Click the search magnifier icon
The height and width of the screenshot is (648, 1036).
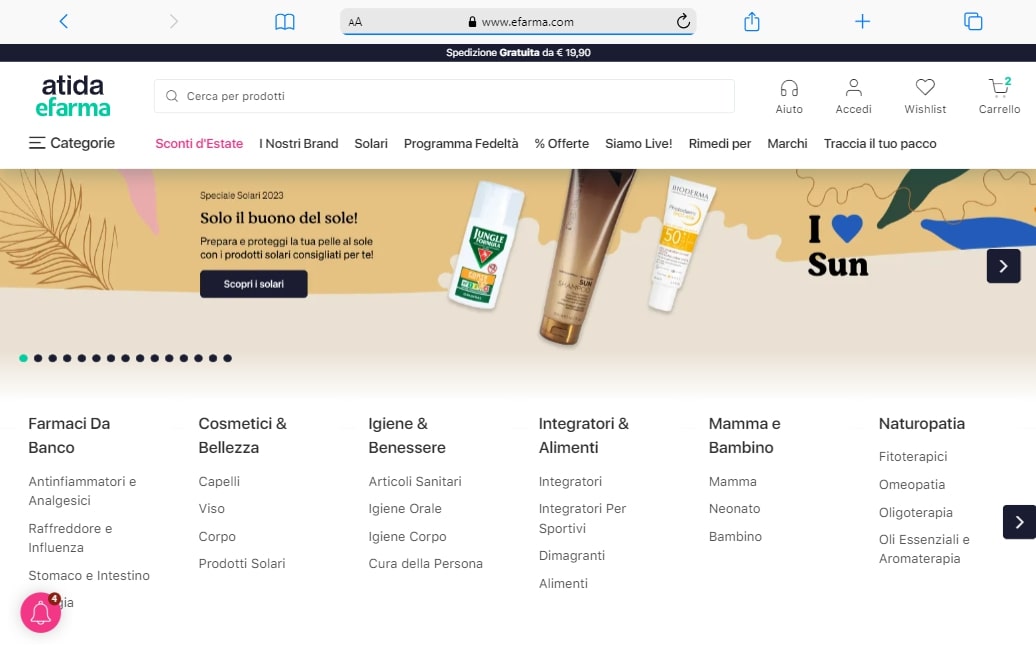click(x=172, y=96)
